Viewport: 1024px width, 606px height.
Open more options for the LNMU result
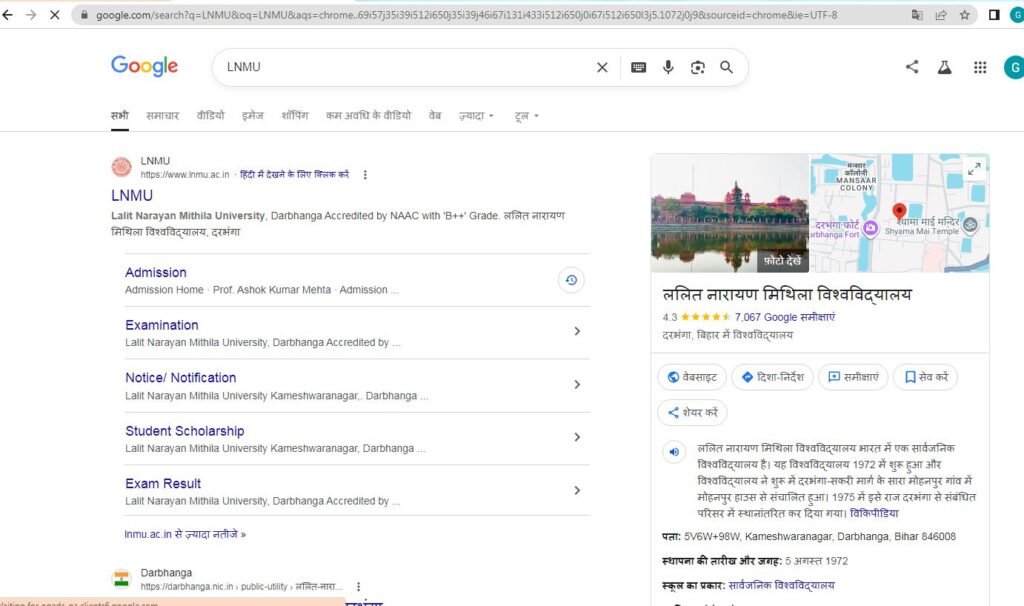pyautogui.click(x=365, y=175)
